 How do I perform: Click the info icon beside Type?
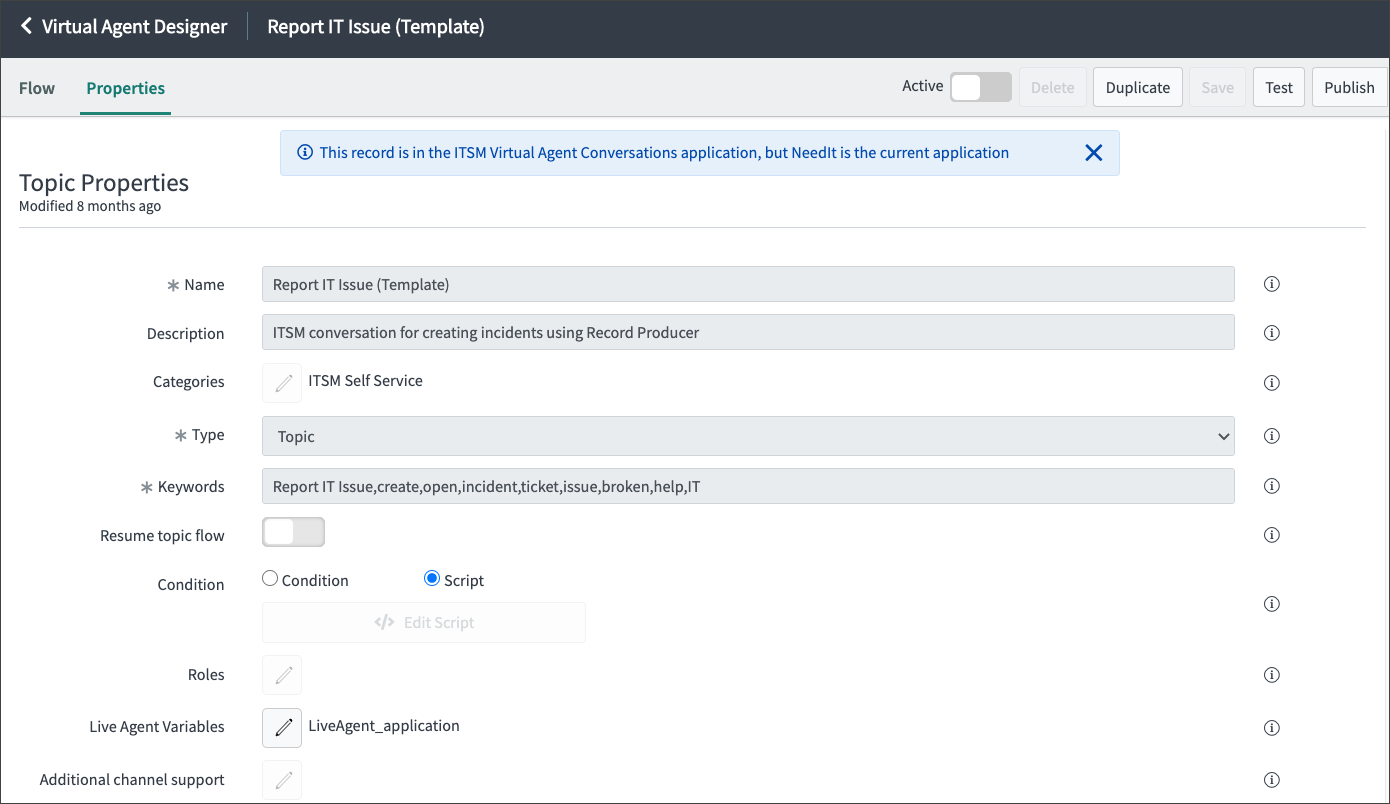[1271, 436]
